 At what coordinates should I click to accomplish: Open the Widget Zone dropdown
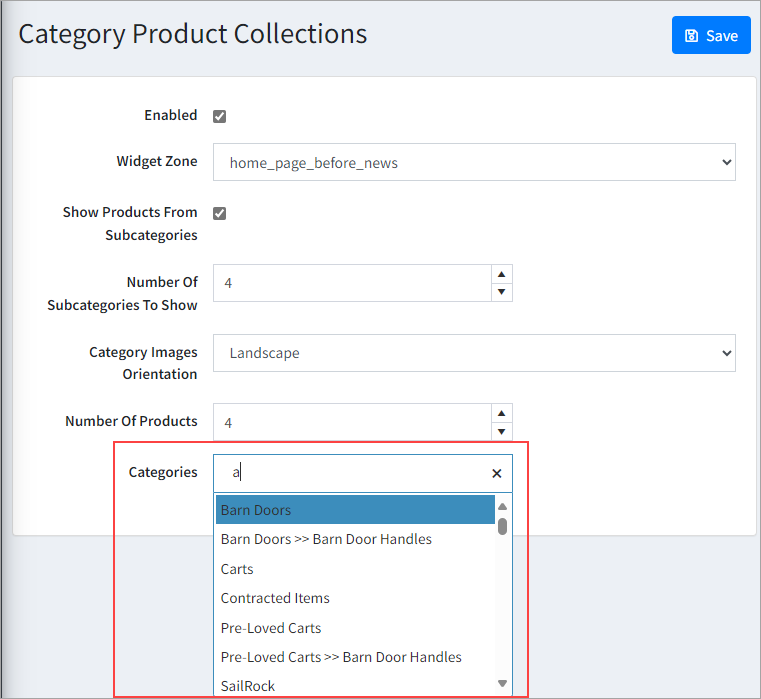point(474,162)
